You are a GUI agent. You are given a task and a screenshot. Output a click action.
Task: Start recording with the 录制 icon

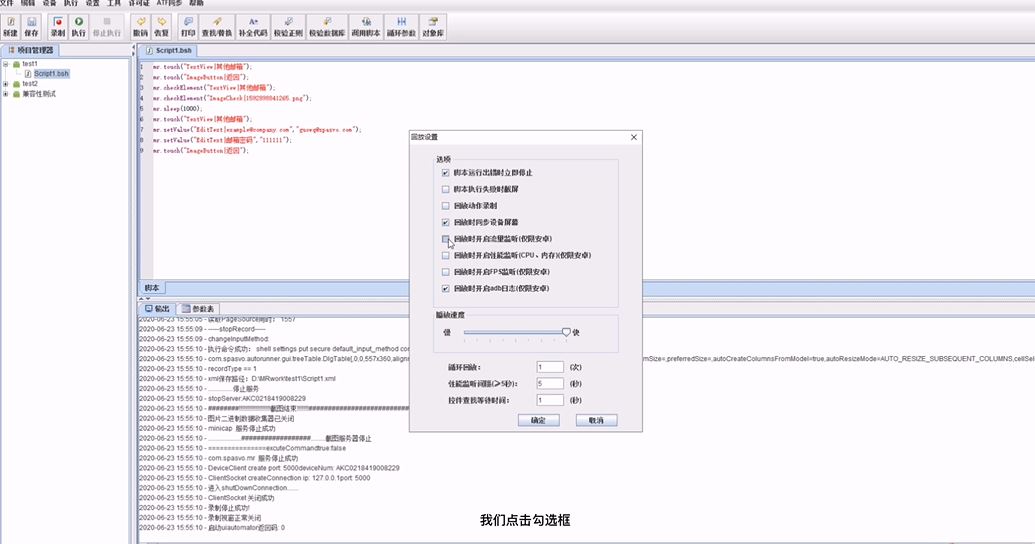click(58, 26)
